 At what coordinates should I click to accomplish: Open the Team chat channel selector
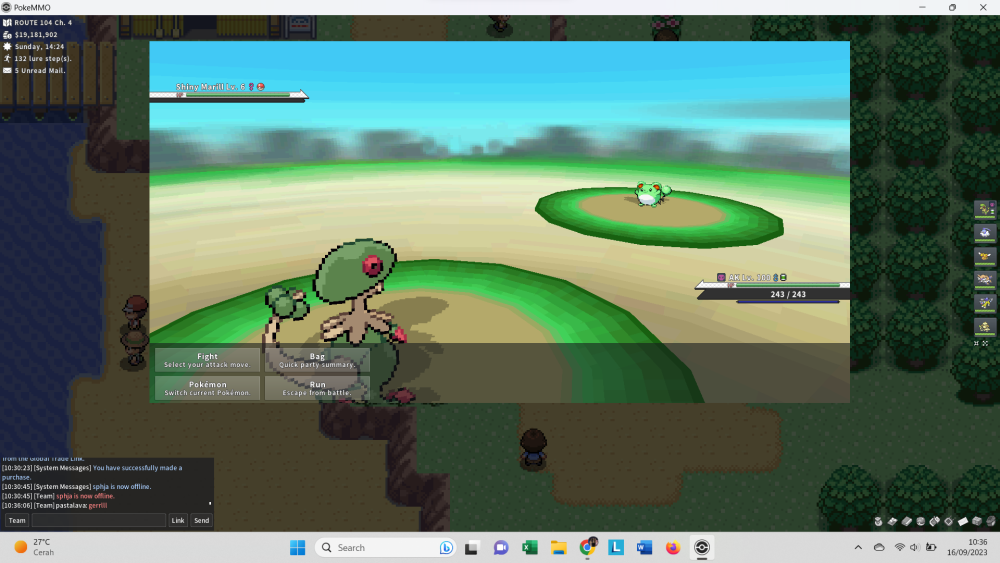click(17, 520)
